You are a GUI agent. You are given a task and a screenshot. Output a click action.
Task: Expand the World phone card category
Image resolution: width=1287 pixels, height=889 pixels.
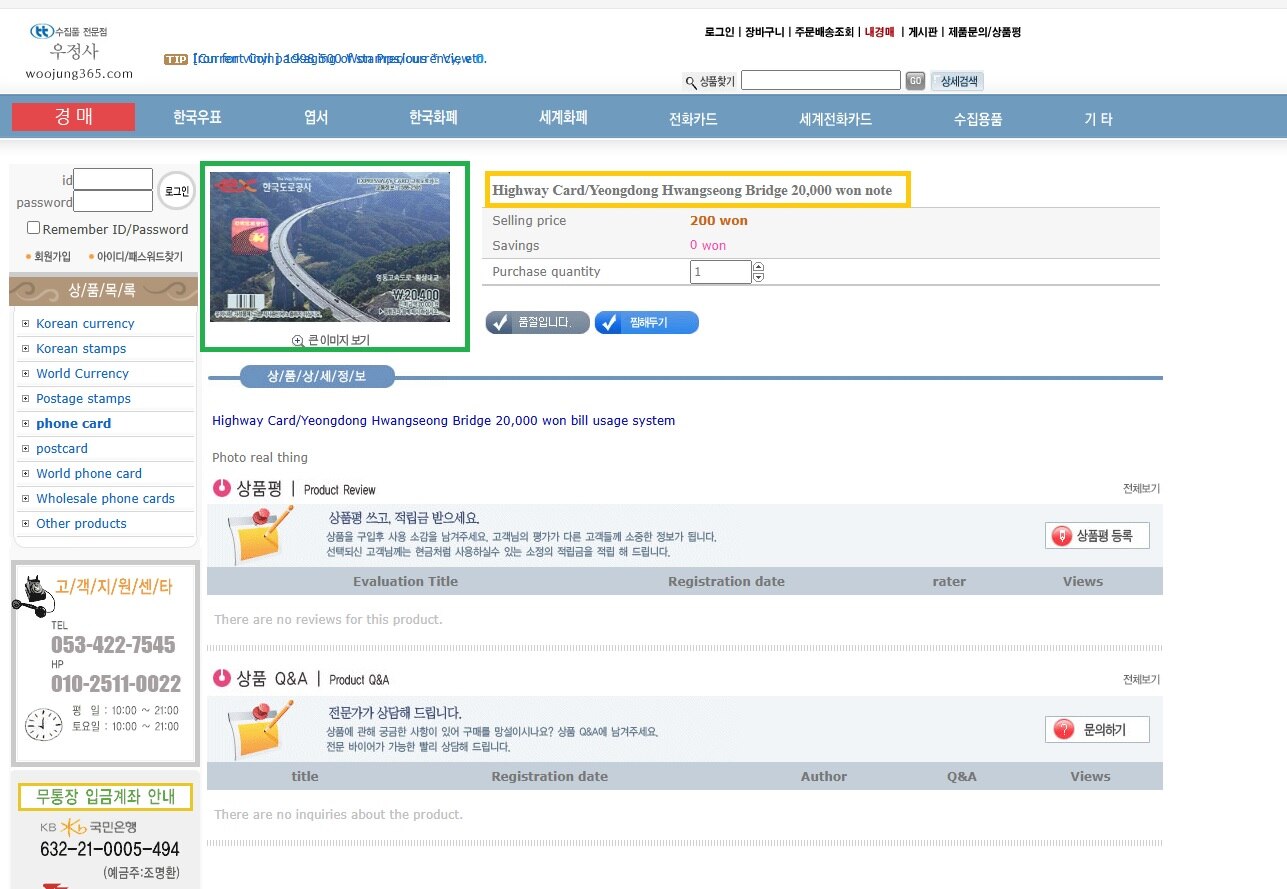point(25,474)
